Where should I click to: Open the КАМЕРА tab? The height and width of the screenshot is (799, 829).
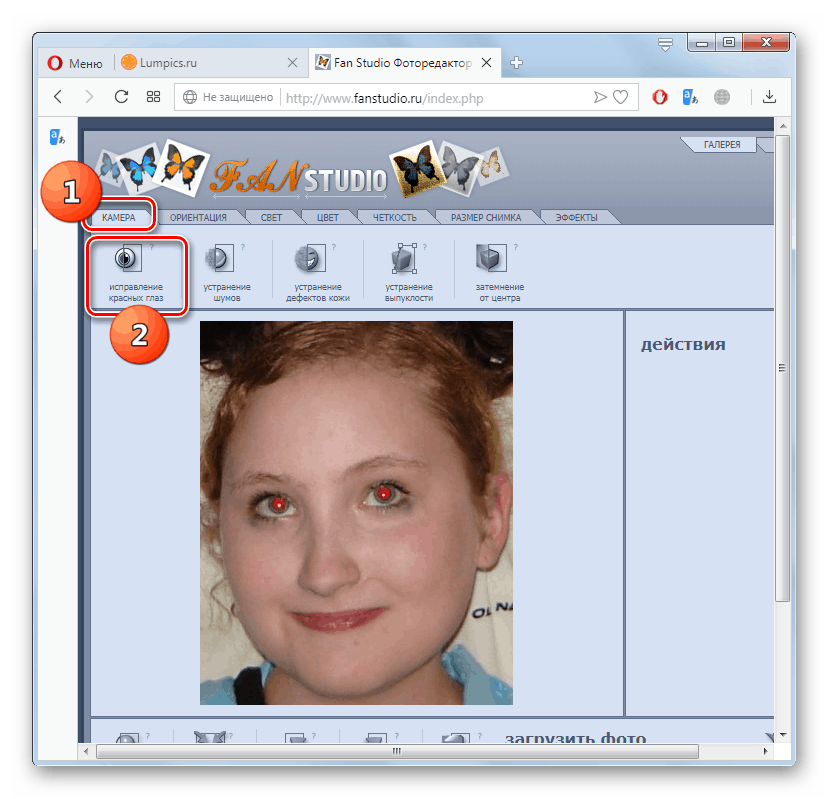pos(119,217)
